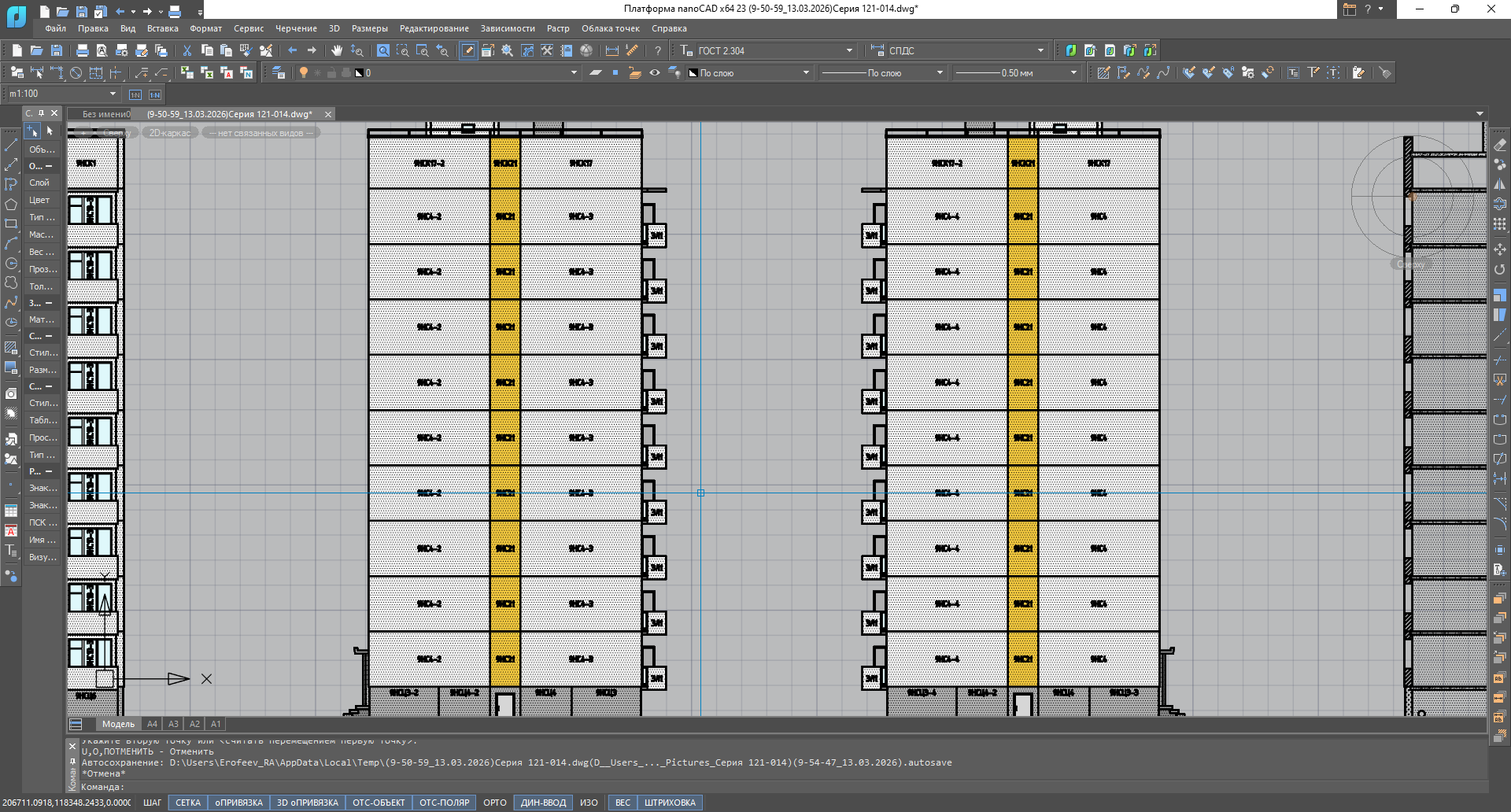Open the ГОСТ 2.304 text style dropdown
The height and width of the screenshot is (812, 1511).
(849, 50)
